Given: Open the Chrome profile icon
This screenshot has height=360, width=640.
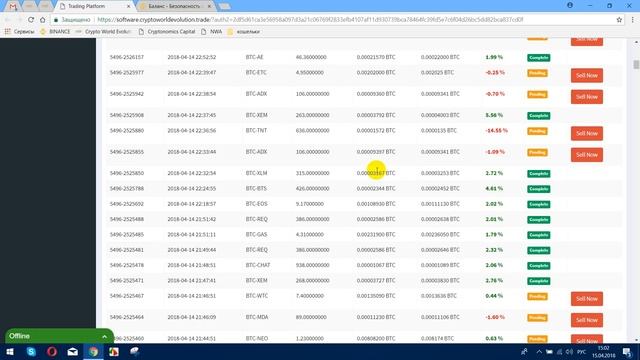Looking at the screenshot, I should coord(570,5).
